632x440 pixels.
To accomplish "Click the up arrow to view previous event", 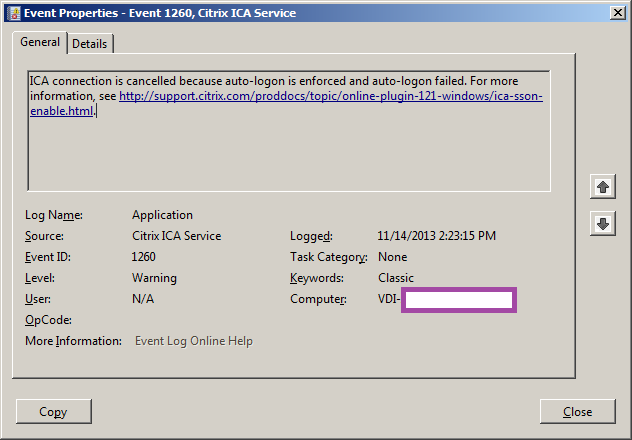I will pos(602,187).
